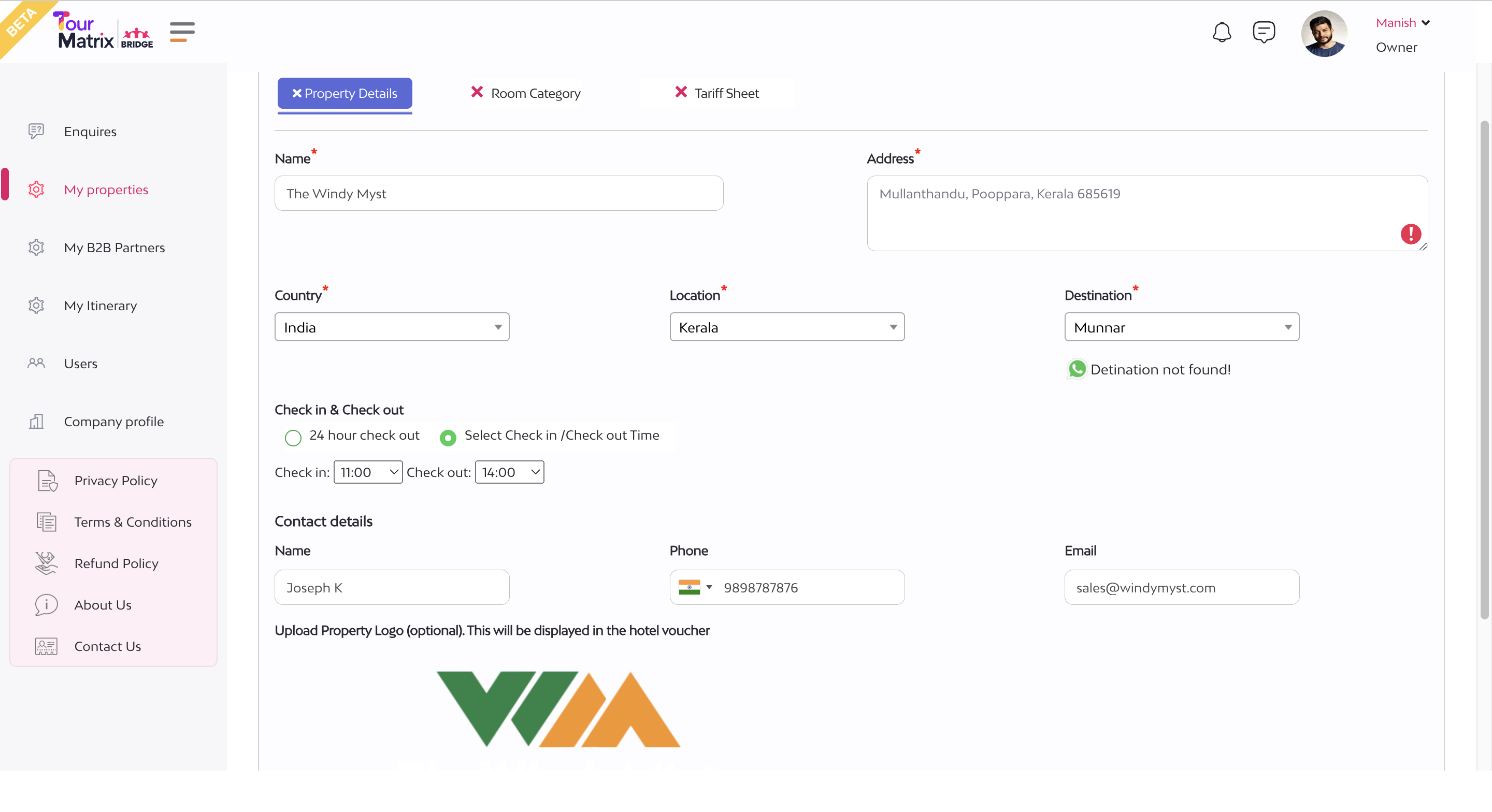Viewport: 1492px width, 812px height.
Task: Open the phone country flag selector
Action: point(694,587)
